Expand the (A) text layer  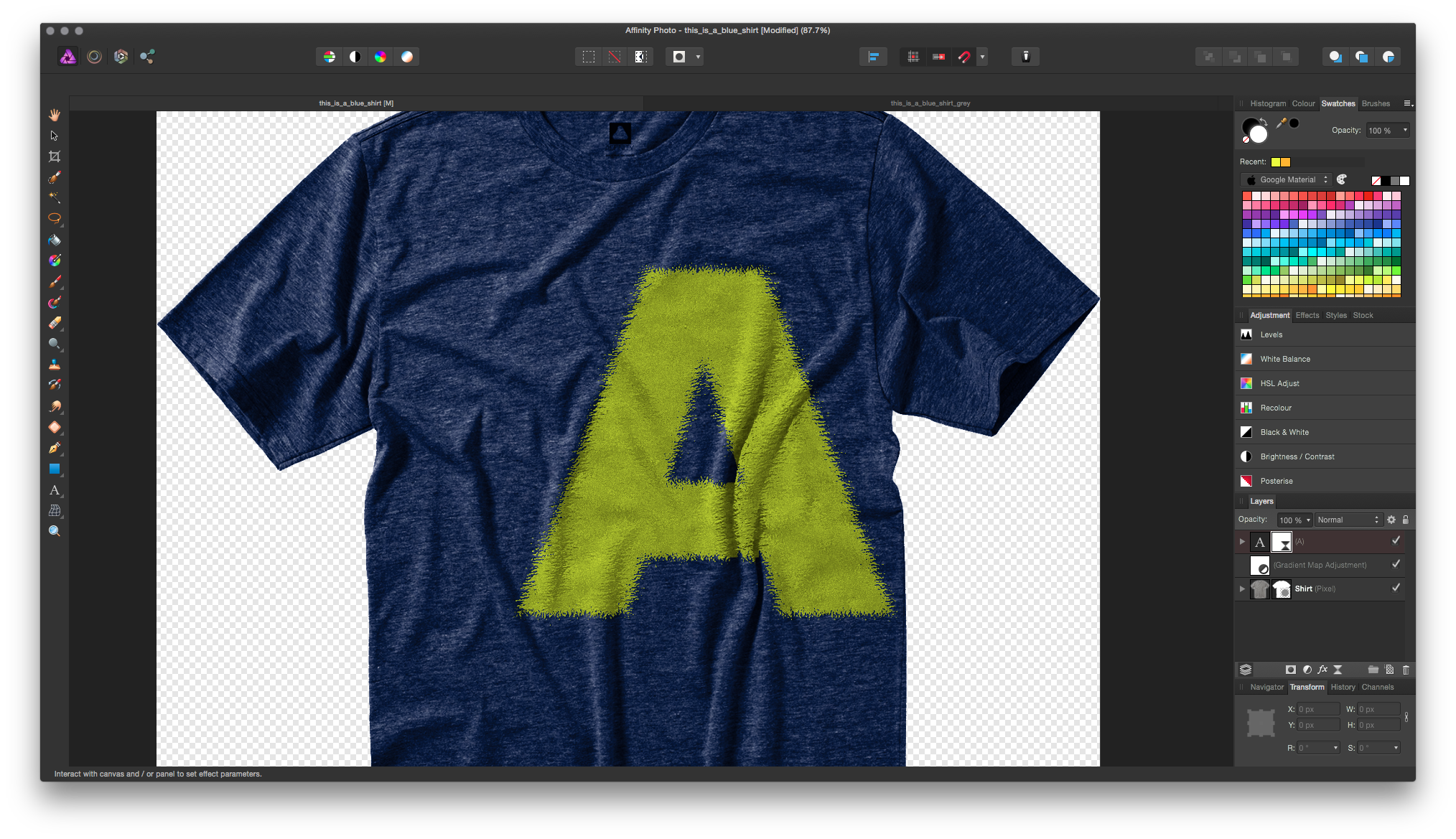click(1242, 541)
